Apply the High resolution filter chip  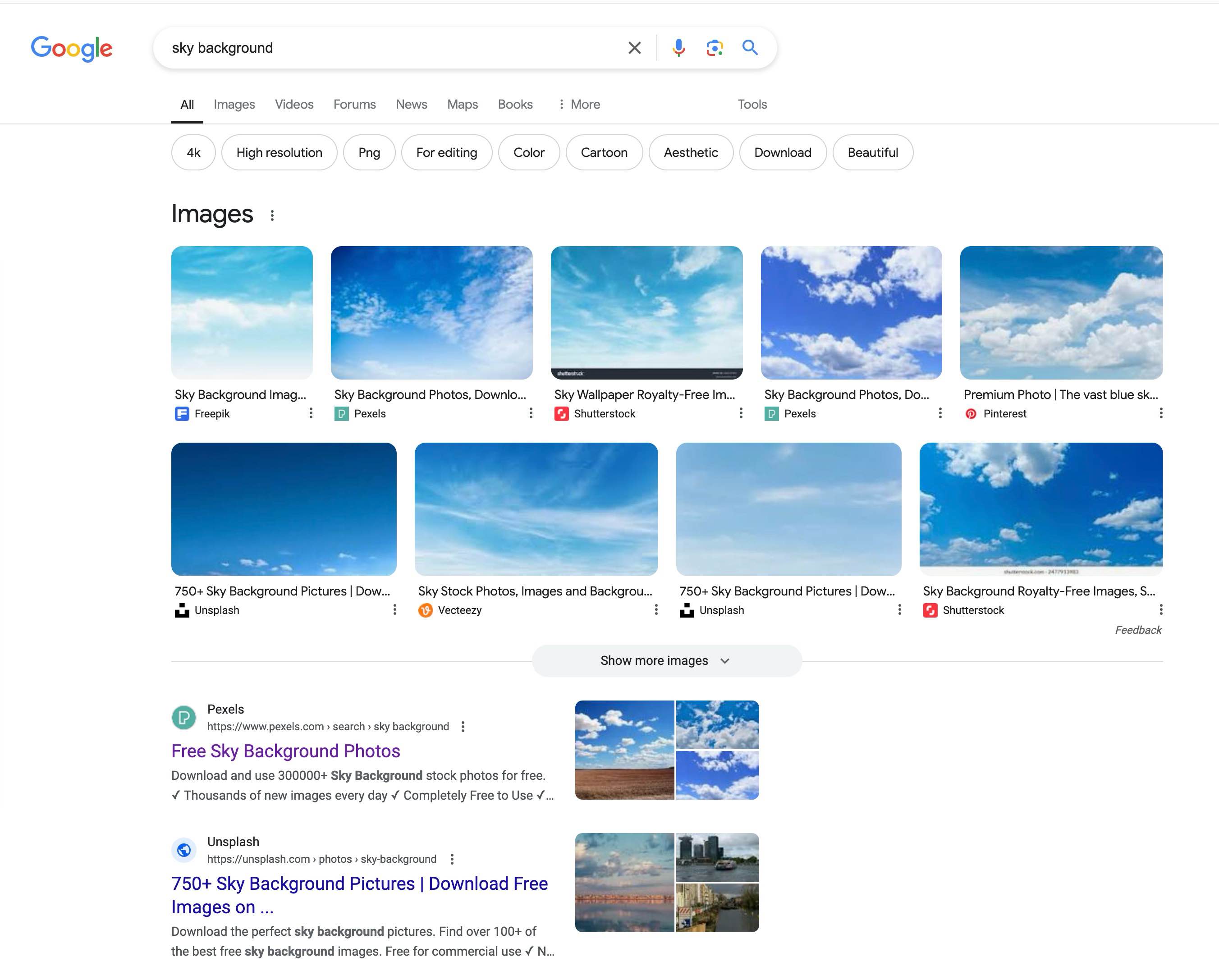click(280, 153)
